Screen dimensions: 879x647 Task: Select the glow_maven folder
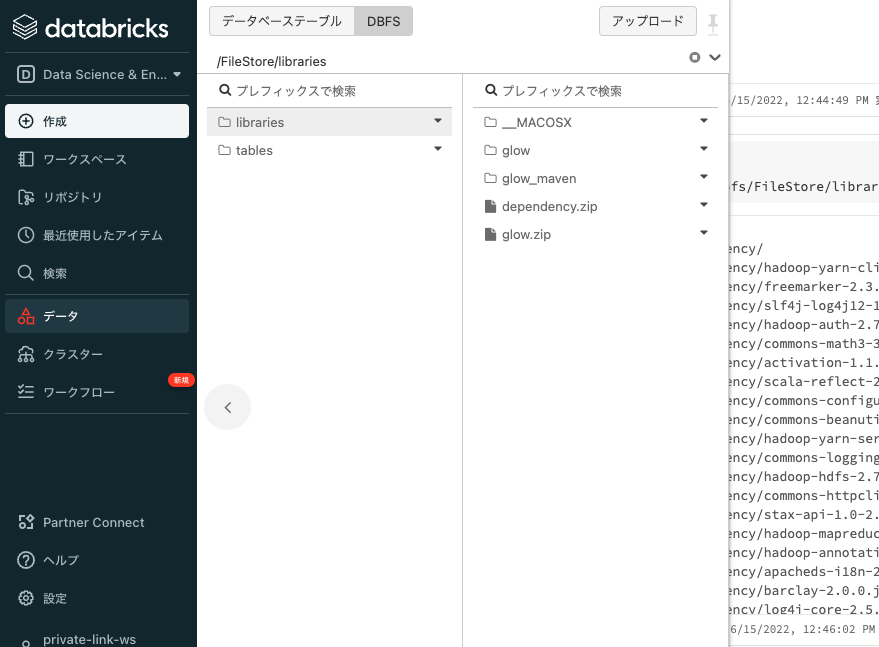click(x=595, y=178)
